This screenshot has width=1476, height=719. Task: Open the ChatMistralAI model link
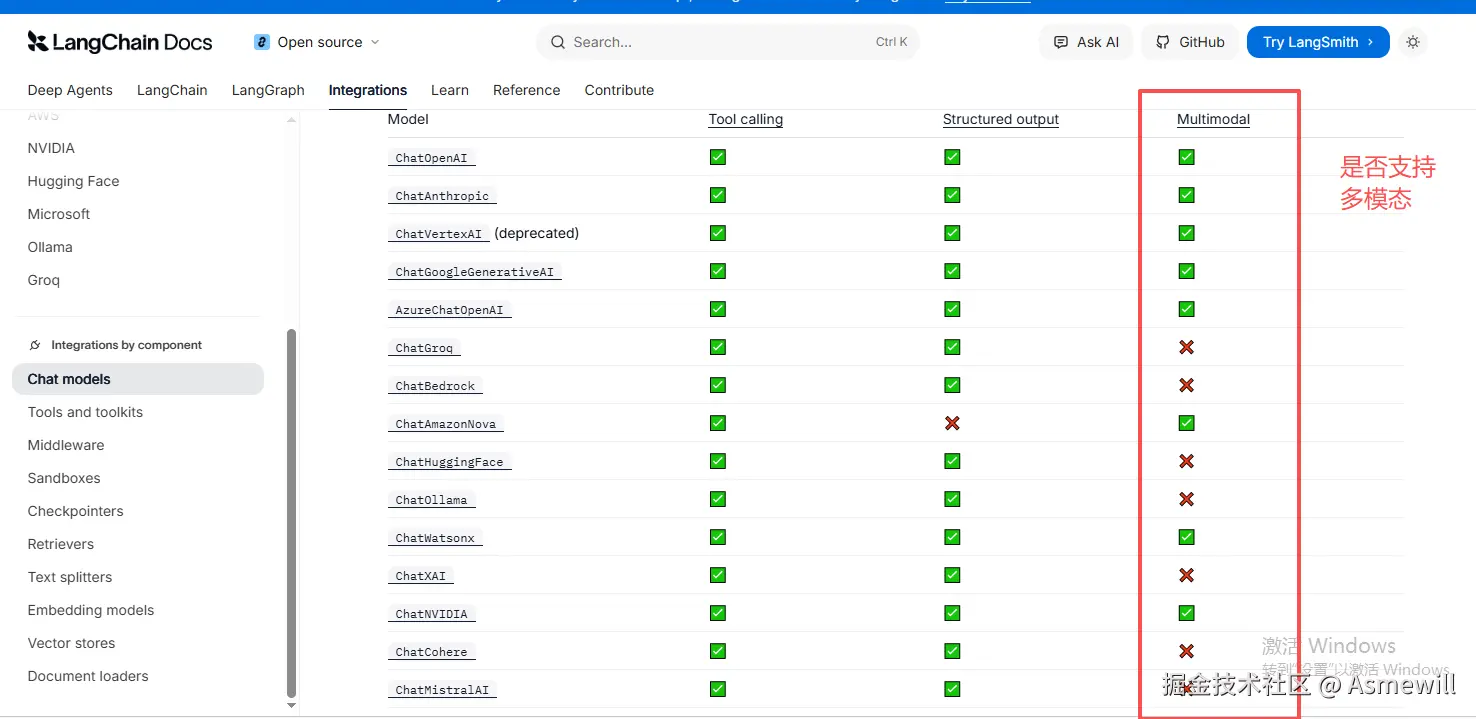(x=442, y=690)
